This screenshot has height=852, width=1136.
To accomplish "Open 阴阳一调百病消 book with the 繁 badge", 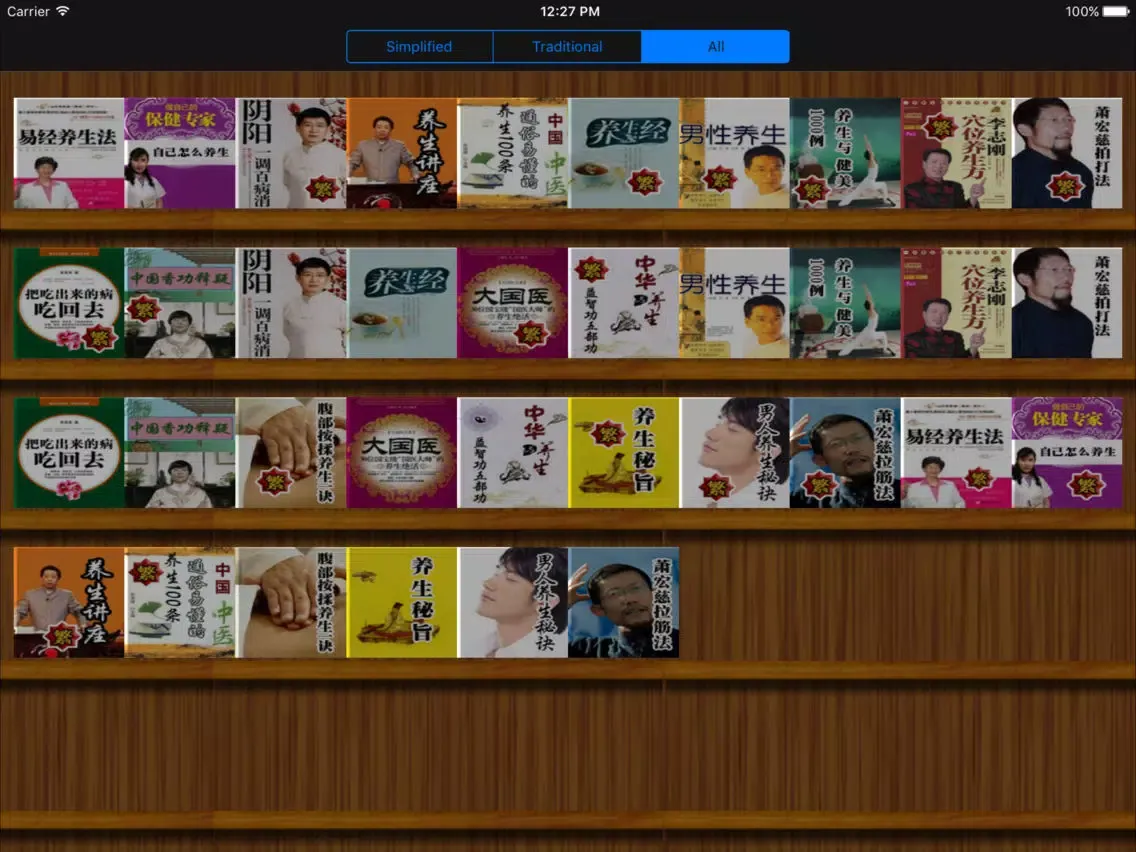I will (291, 154).
